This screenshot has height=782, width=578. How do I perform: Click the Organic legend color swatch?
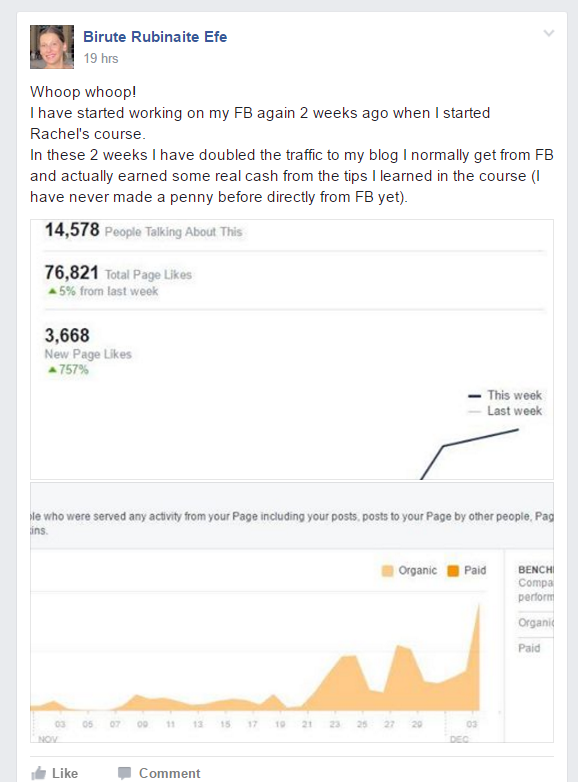point(387,571)
